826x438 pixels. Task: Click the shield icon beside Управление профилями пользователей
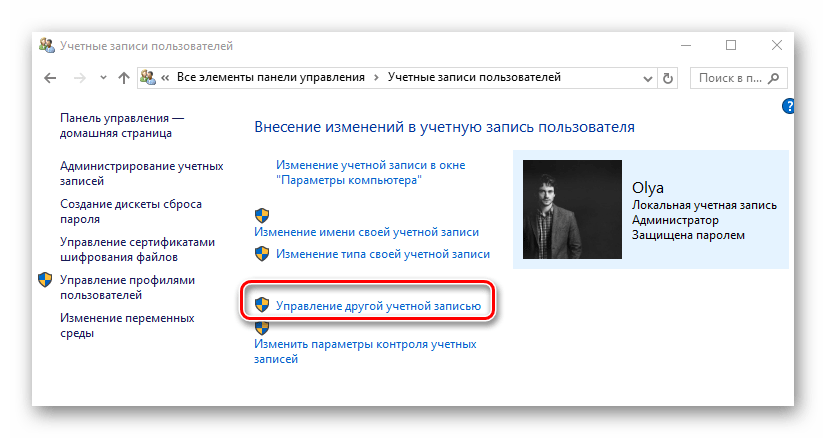46,280
